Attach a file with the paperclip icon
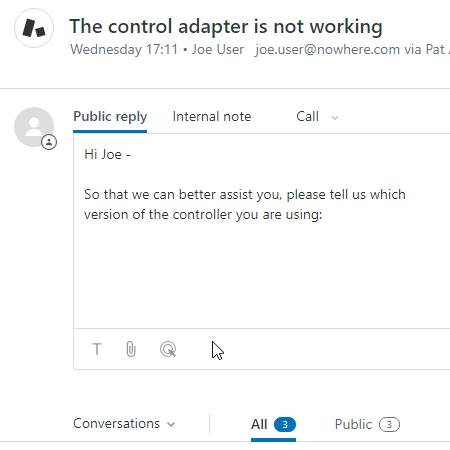Viewport: 450px width, 450px height. click(131, 349)
